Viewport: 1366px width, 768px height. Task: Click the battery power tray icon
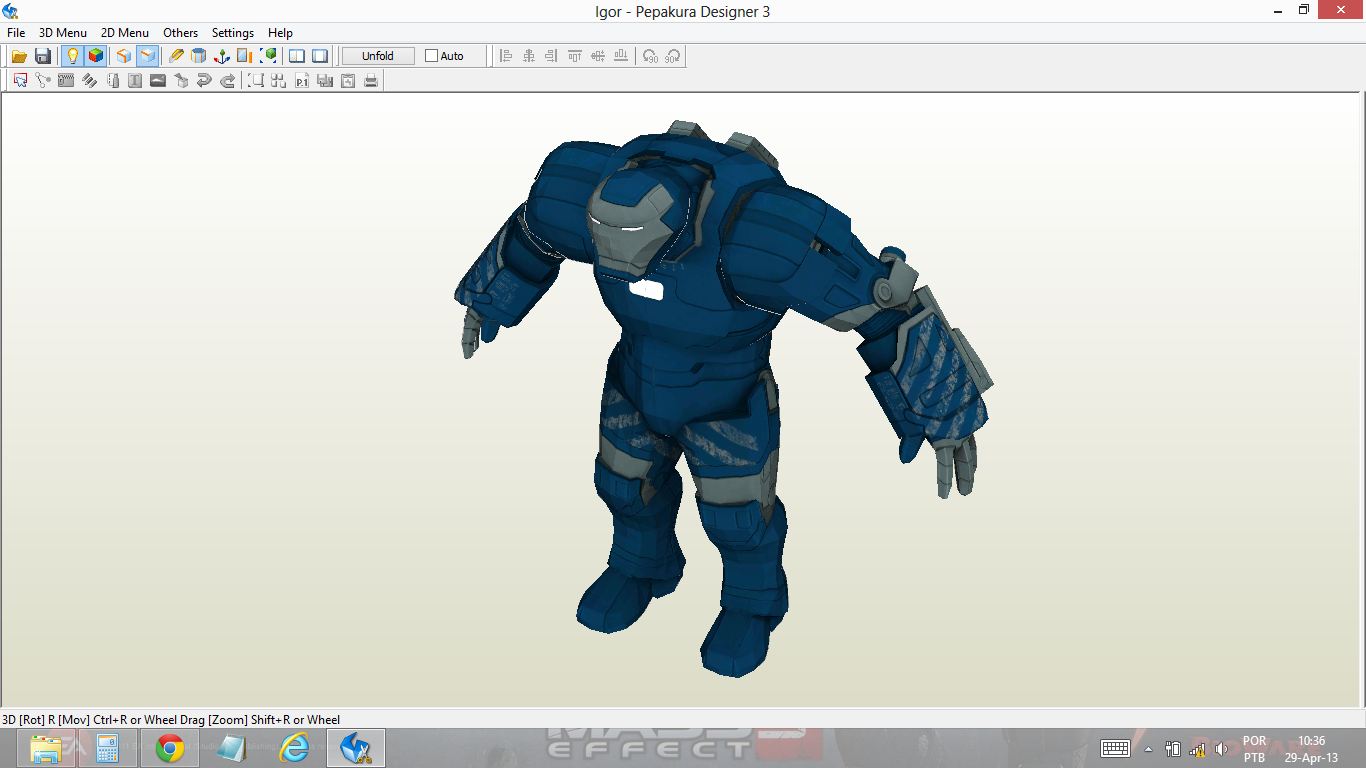tap(1173, 749)
